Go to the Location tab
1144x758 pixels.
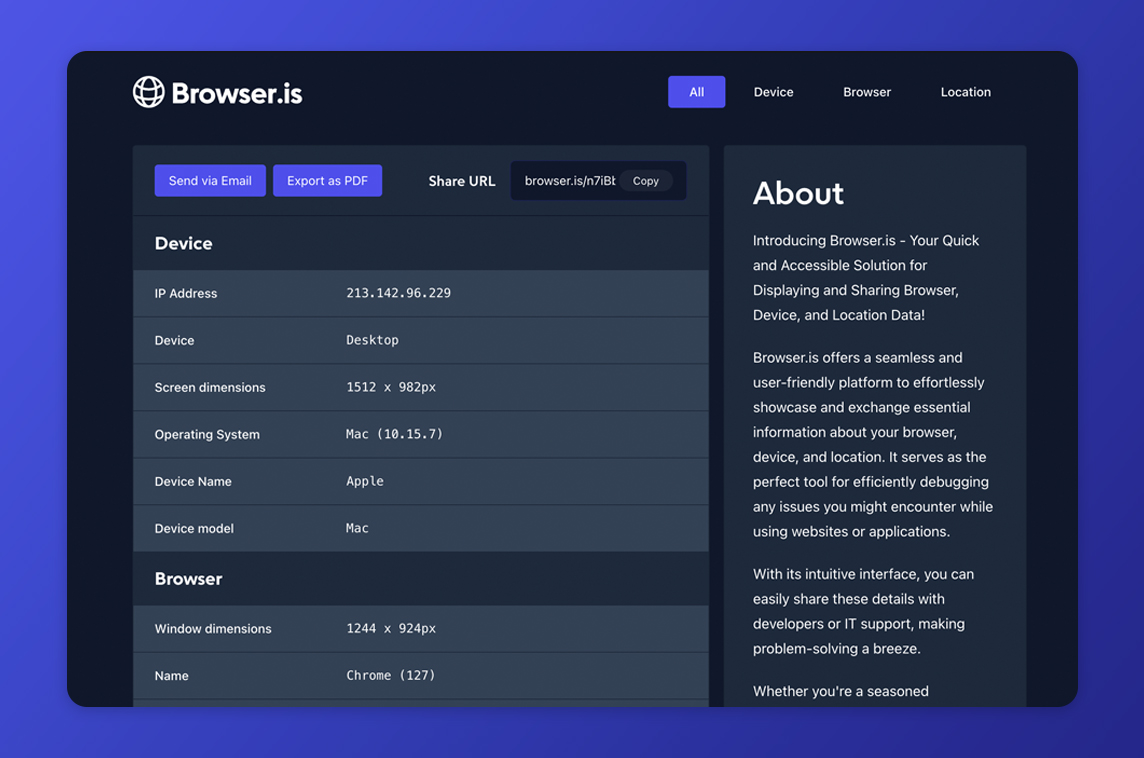[965, 92]
